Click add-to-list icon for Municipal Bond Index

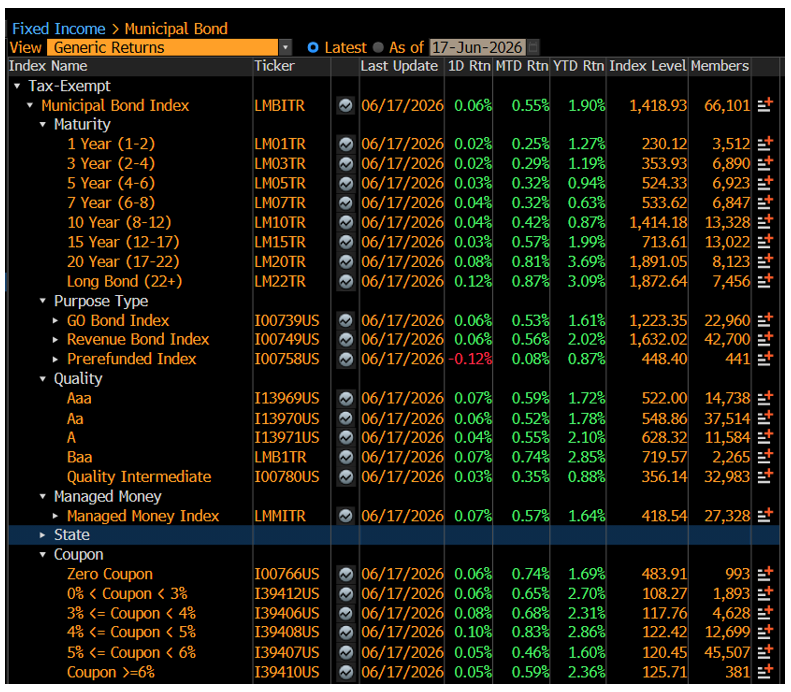click(x=765, y=105)
